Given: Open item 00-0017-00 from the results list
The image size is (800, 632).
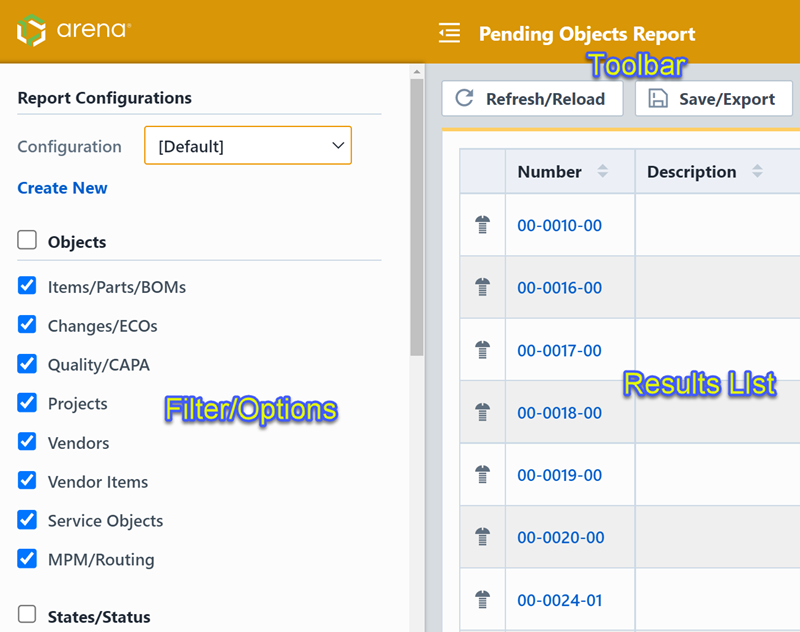Looking at the screenshot, I should coord(559,350).
